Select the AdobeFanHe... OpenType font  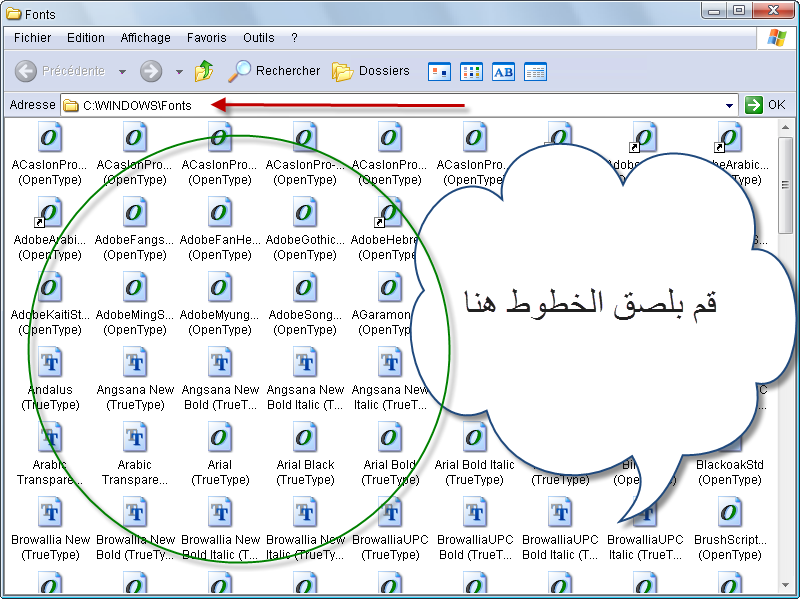(220, 228)
